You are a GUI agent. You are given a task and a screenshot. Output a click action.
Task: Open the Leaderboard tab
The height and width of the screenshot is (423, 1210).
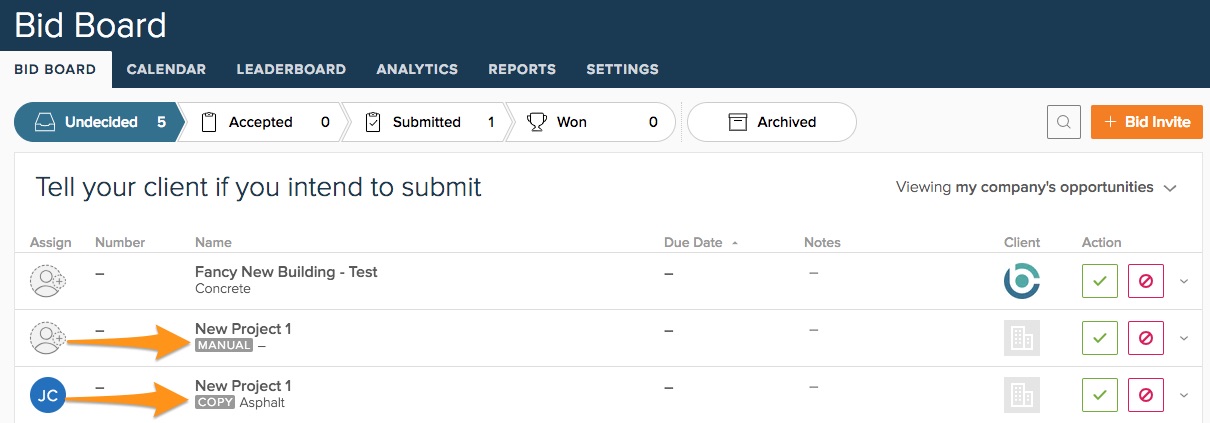coord(291,69)
